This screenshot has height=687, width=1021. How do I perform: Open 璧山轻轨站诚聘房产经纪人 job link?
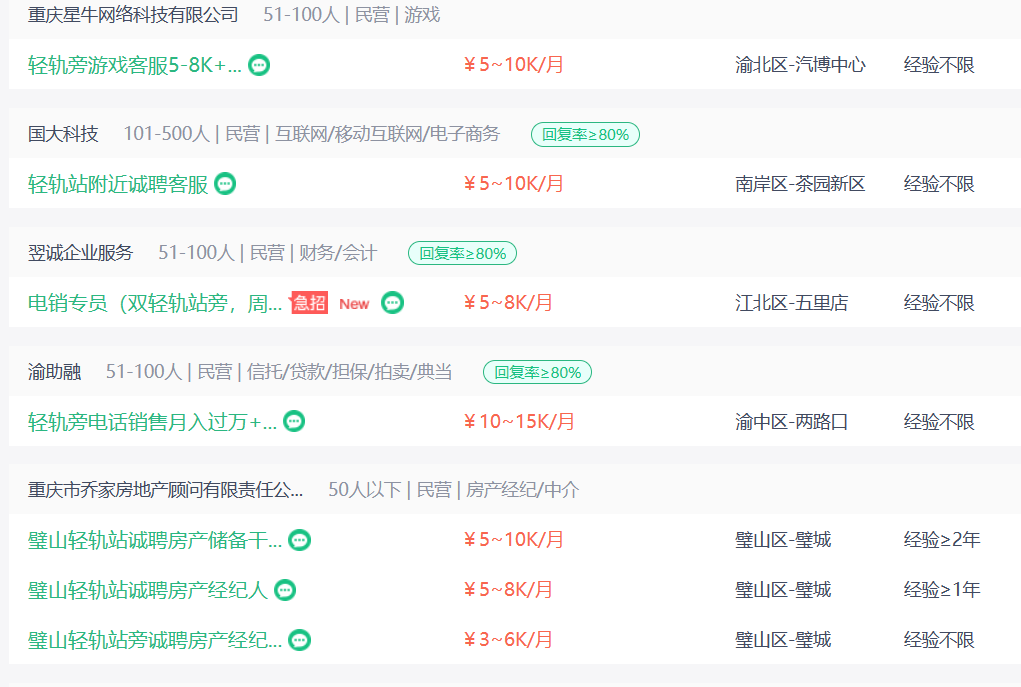pos(148,590)
